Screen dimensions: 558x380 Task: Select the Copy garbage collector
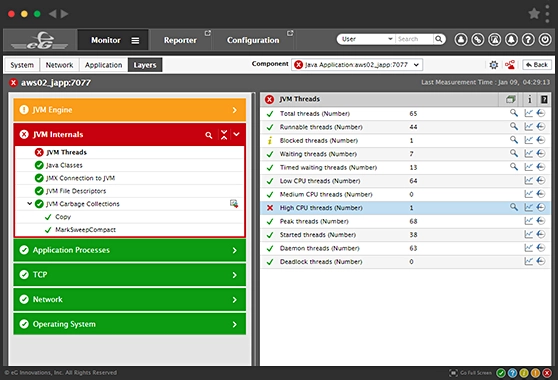[63, 217]
